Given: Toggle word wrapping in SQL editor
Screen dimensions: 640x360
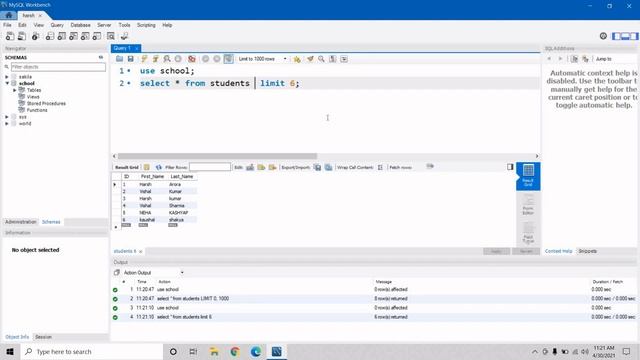Looking at the screenshot, I should [344, 59].
